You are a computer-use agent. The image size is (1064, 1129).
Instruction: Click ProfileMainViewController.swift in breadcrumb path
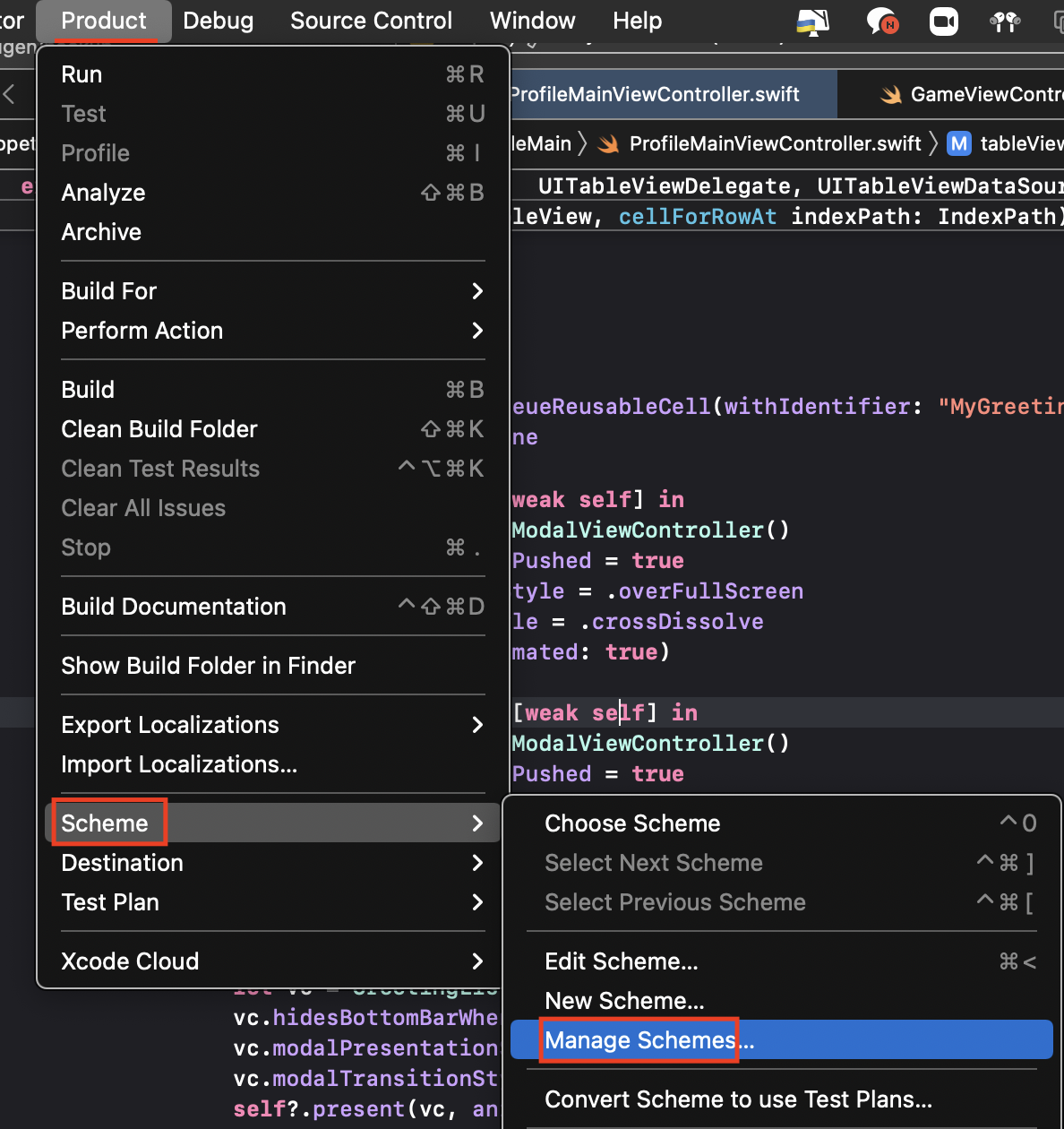[x=776, y=143]
